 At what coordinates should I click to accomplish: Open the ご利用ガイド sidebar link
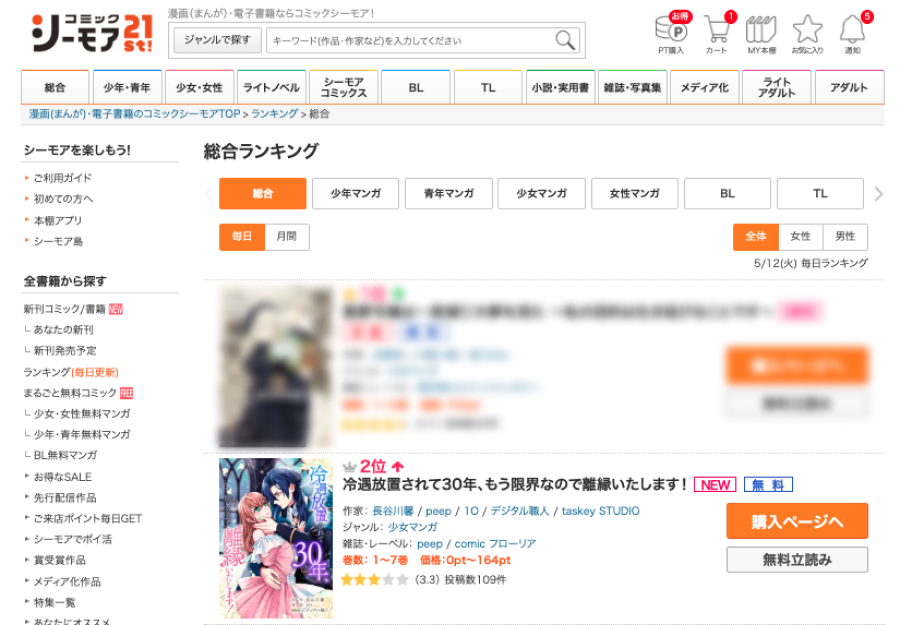63,178
